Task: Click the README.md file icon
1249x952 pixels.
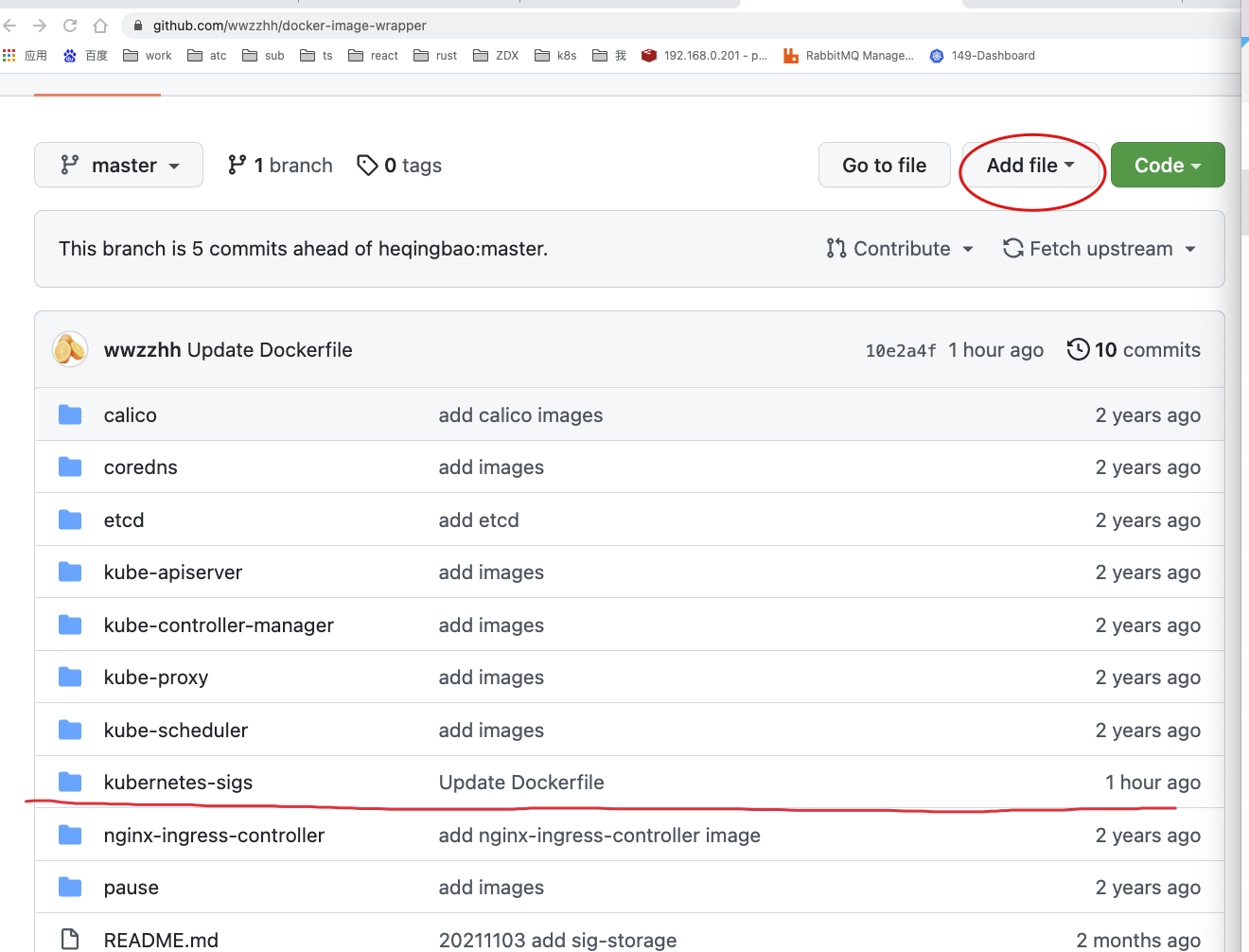Action: (70, 939)
